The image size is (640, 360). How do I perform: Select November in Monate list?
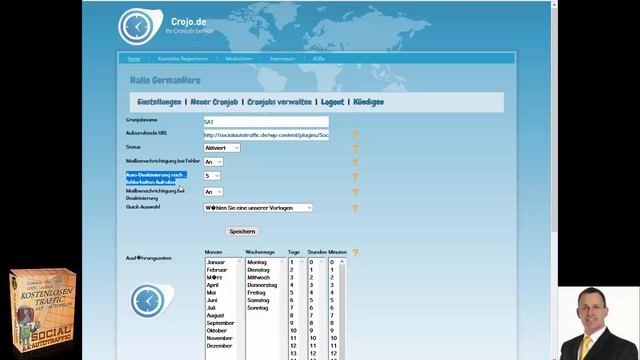click(x=219, y=338)
